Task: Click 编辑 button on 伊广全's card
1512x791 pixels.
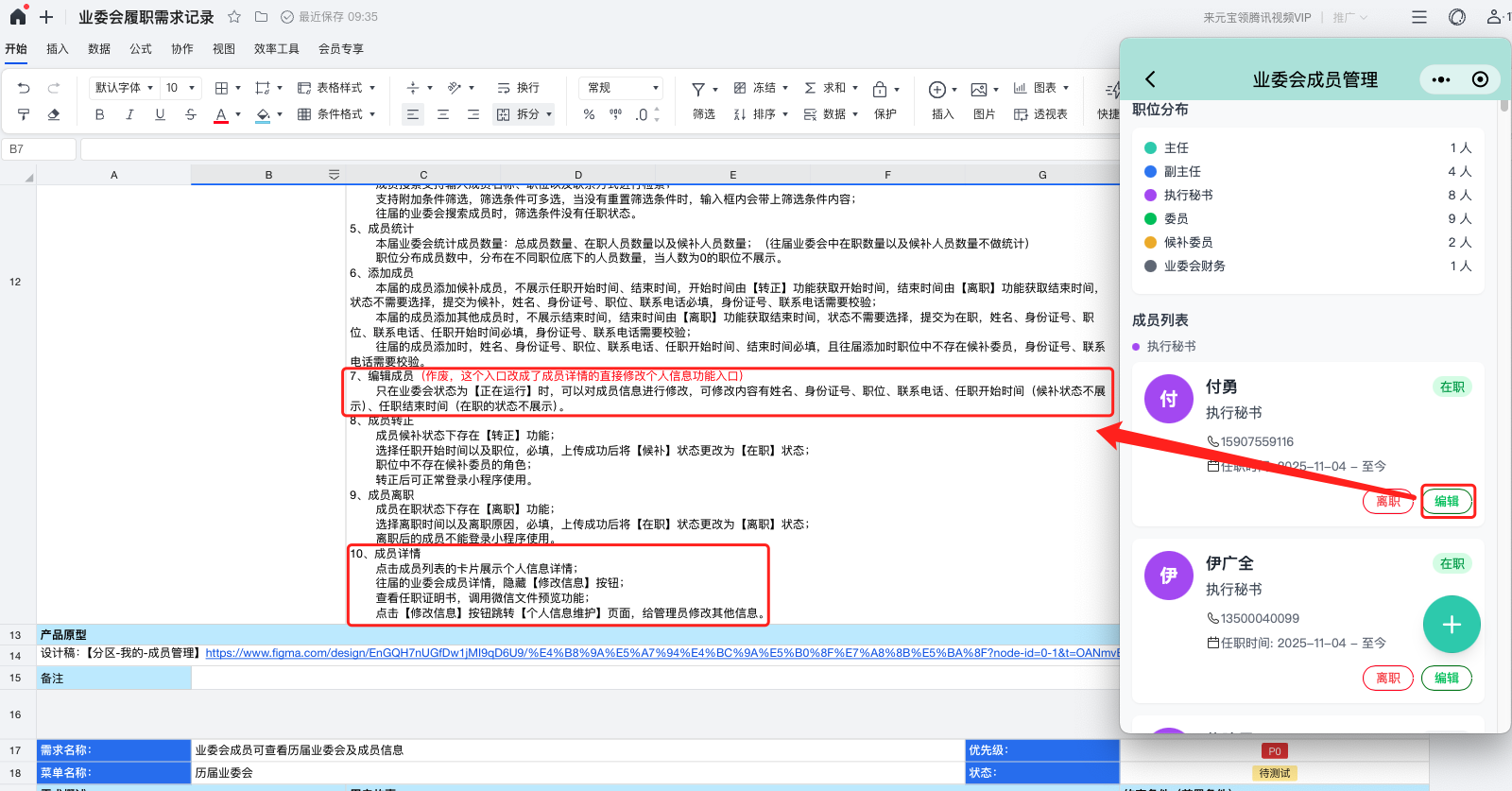Action: (x=1447, y=678)
